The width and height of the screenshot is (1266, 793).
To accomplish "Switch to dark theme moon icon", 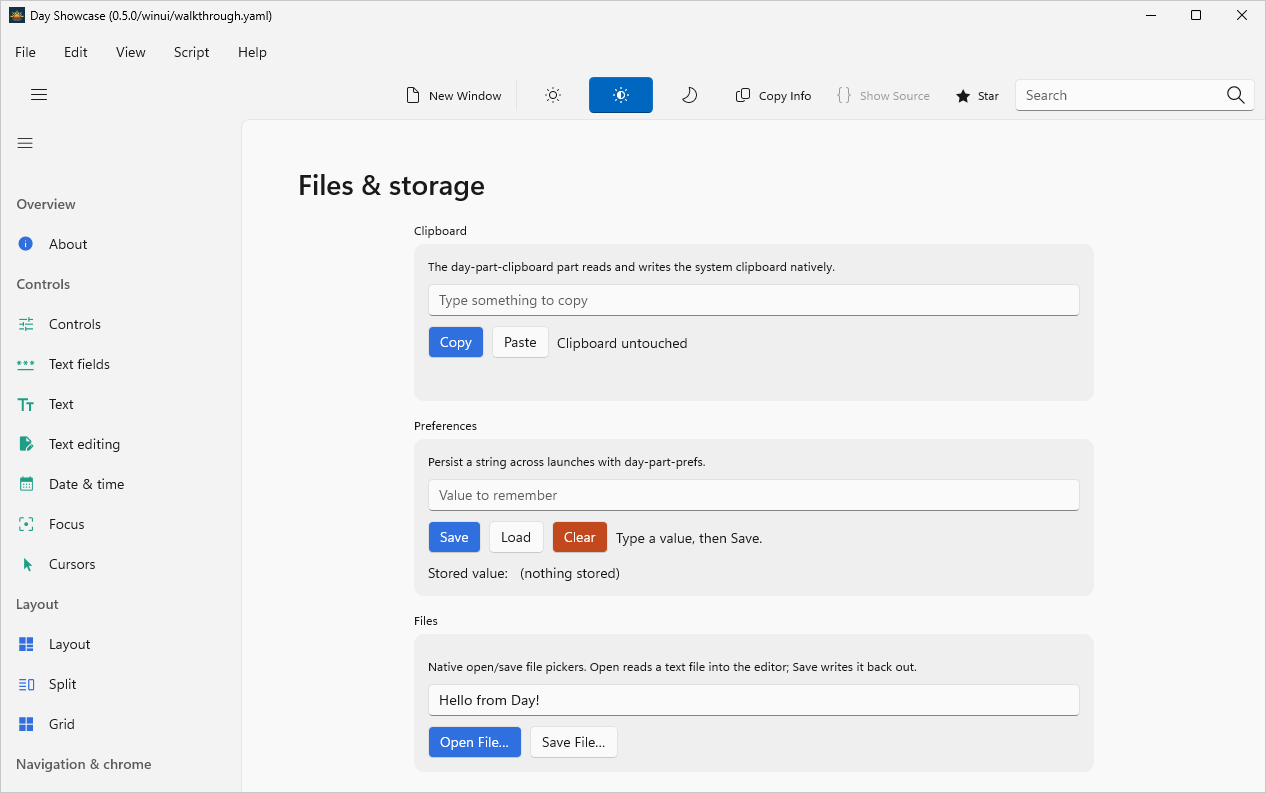I will point(689,95).
